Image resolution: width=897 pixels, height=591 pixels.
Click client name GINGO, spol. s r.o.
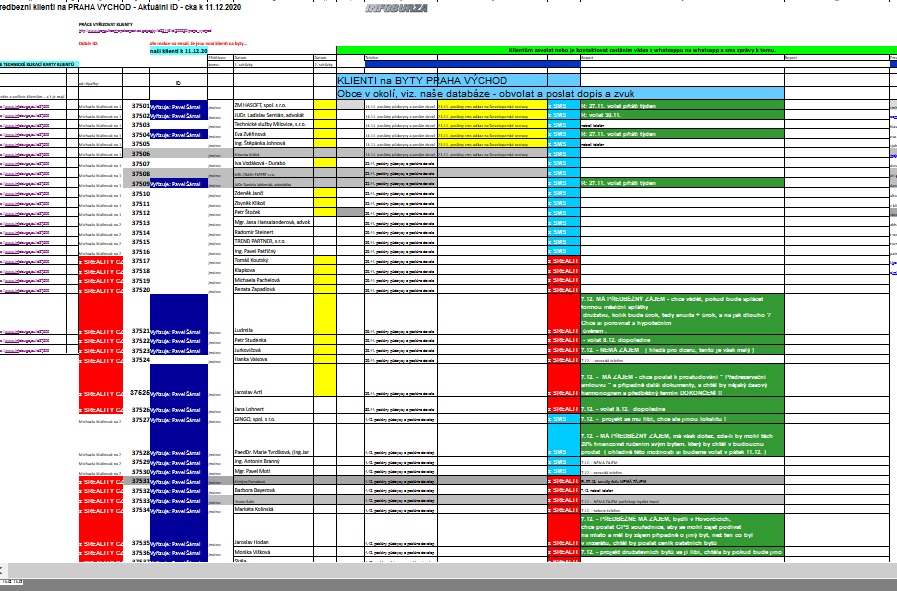(x=255, y=419)
